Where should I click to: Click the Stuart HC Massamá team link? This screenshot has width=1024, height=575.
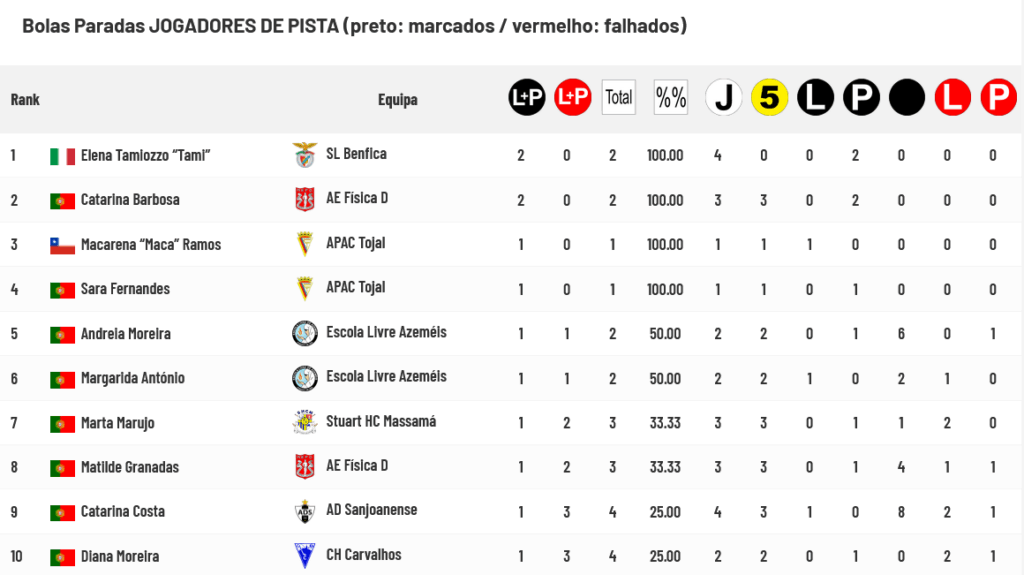click(381, 421)
